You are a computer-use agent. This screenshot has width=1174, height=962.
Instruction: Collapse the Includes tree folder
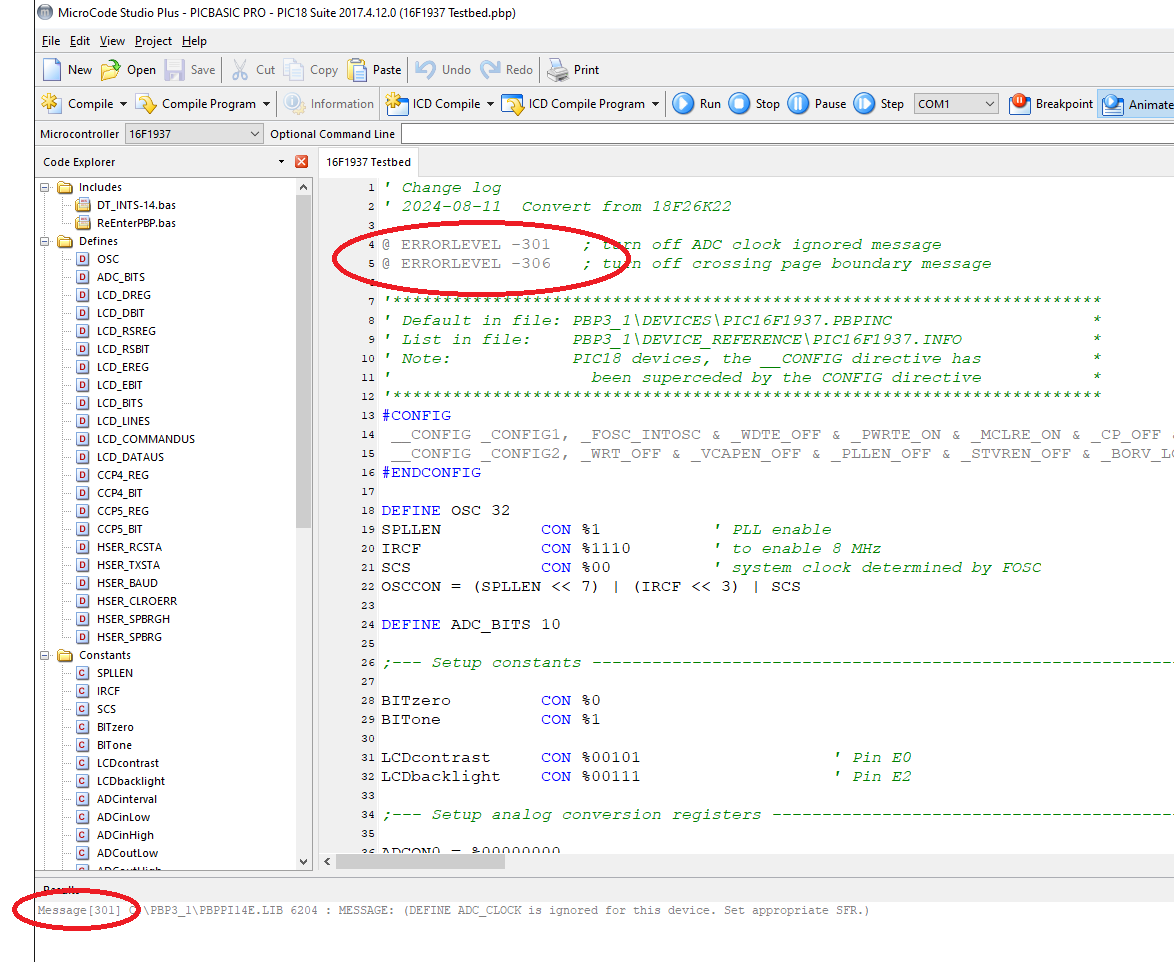[45, 187]
